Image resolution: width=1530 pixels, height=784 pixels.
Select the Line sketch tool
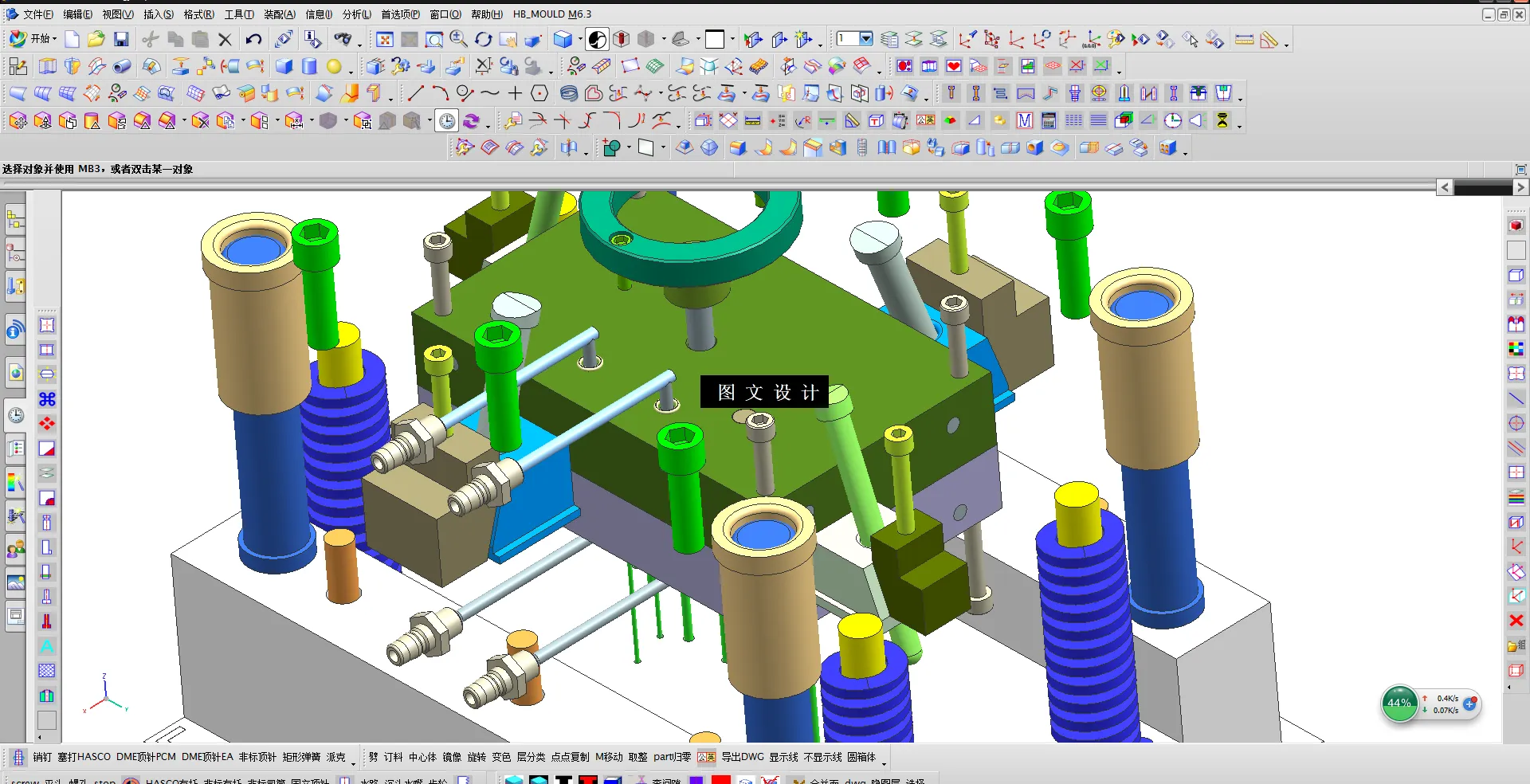tap(415, 93)
